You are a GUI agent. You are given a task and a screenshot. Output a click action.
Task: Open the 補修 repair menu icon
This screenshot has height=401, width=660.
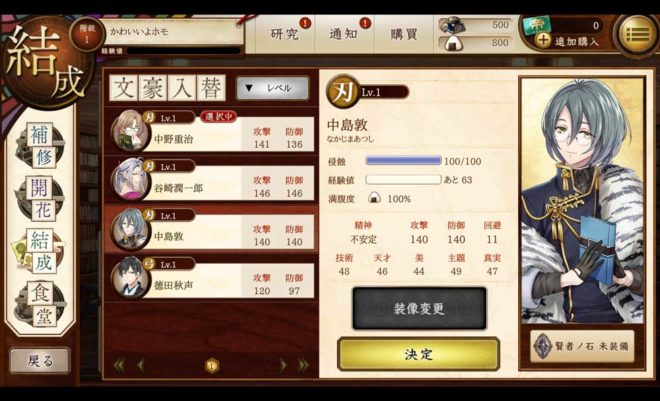tap(40, 146)
